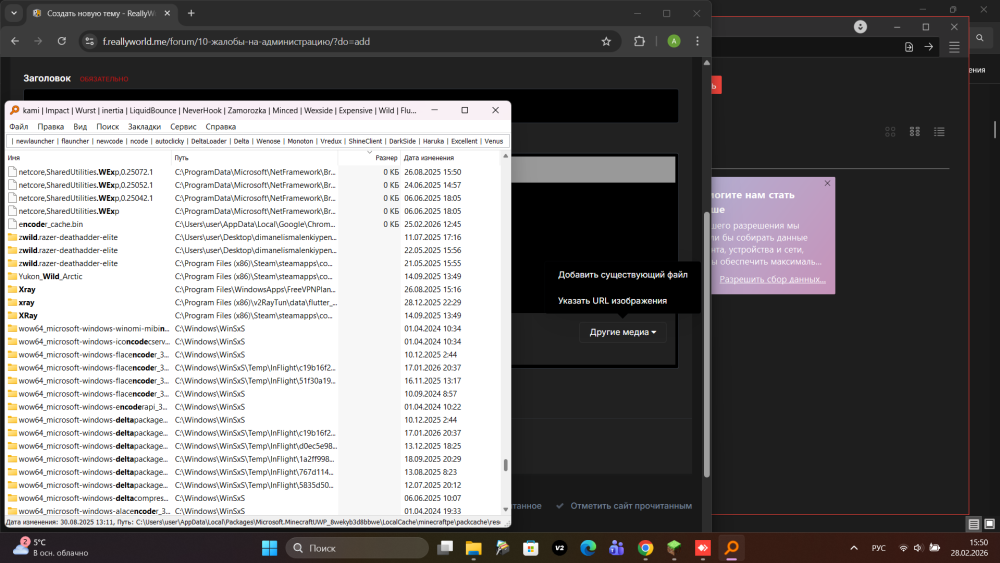This screenshot has width=1000, height=563.
Task: Open the Minecraft grass block taskbar icon
Action: [674, 548]
